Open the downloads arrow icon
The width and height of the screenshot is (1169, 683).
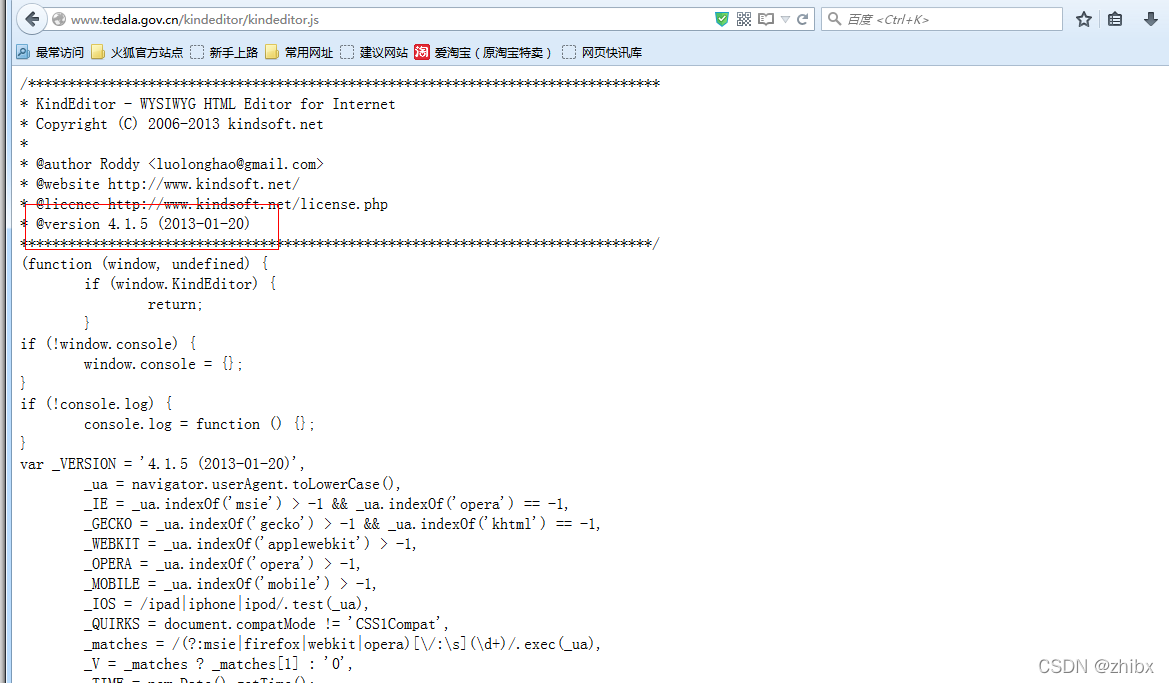(1150, 19)
